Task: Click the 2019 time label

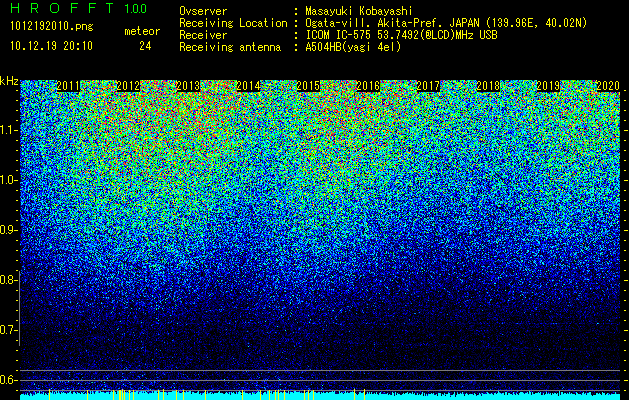Action: tap(548, 86)
